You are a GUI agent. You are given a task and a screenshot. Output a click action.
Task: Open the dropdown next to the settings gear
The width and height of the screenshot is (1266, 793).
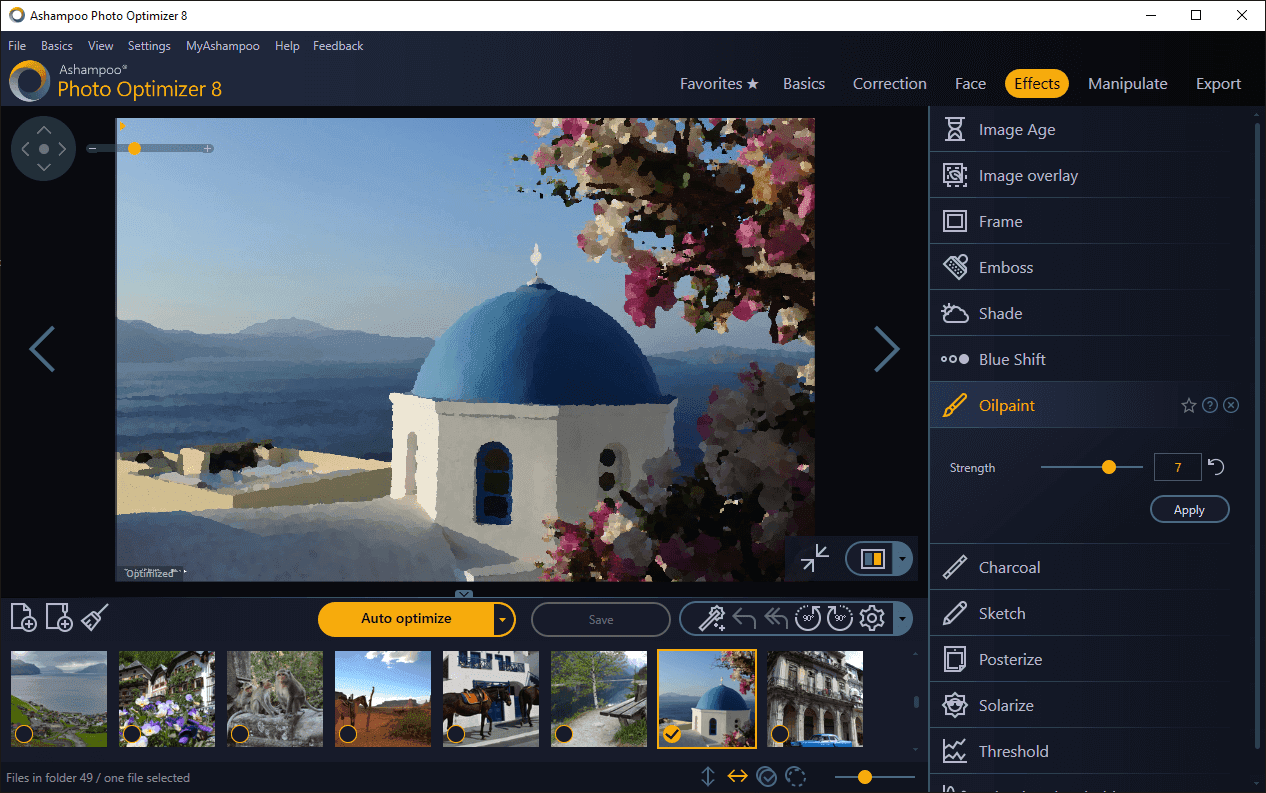coord(903,618)
